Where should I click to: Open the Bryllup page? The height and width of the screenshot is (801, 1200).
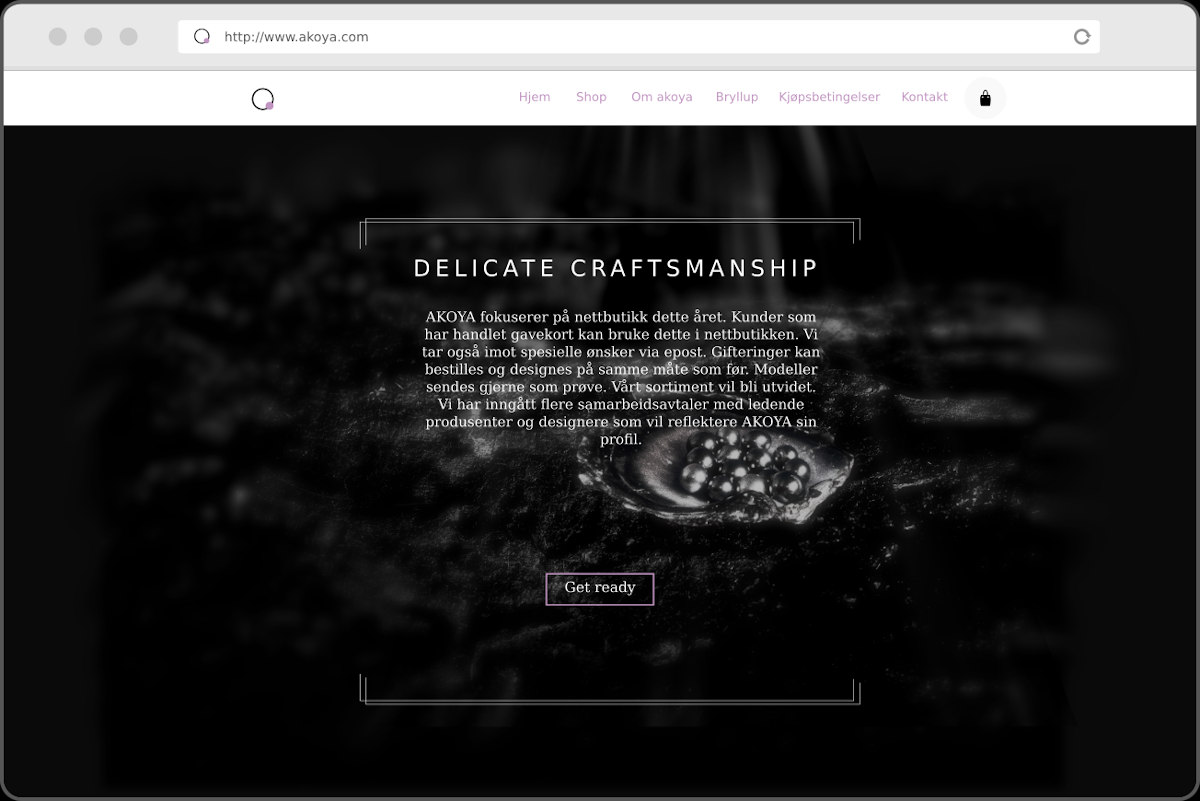tap(736, 97)
